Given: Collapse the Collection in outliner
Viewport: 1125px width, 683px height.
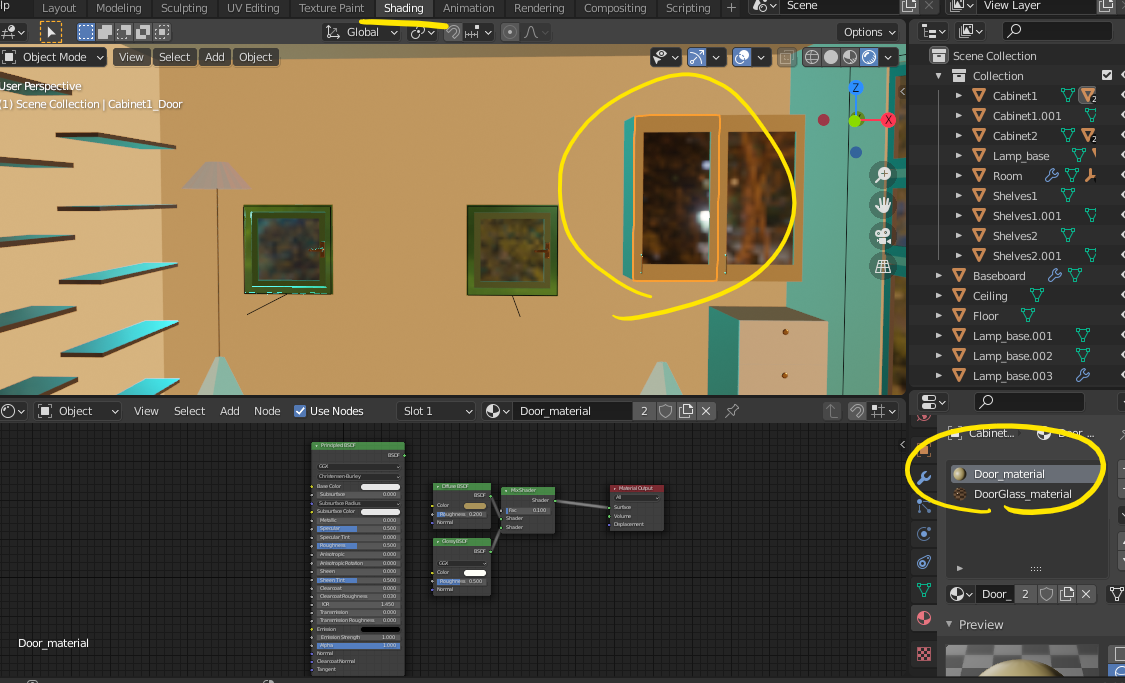Looking at the screenshot, I should pyautogui.click(x=938, y=75).
